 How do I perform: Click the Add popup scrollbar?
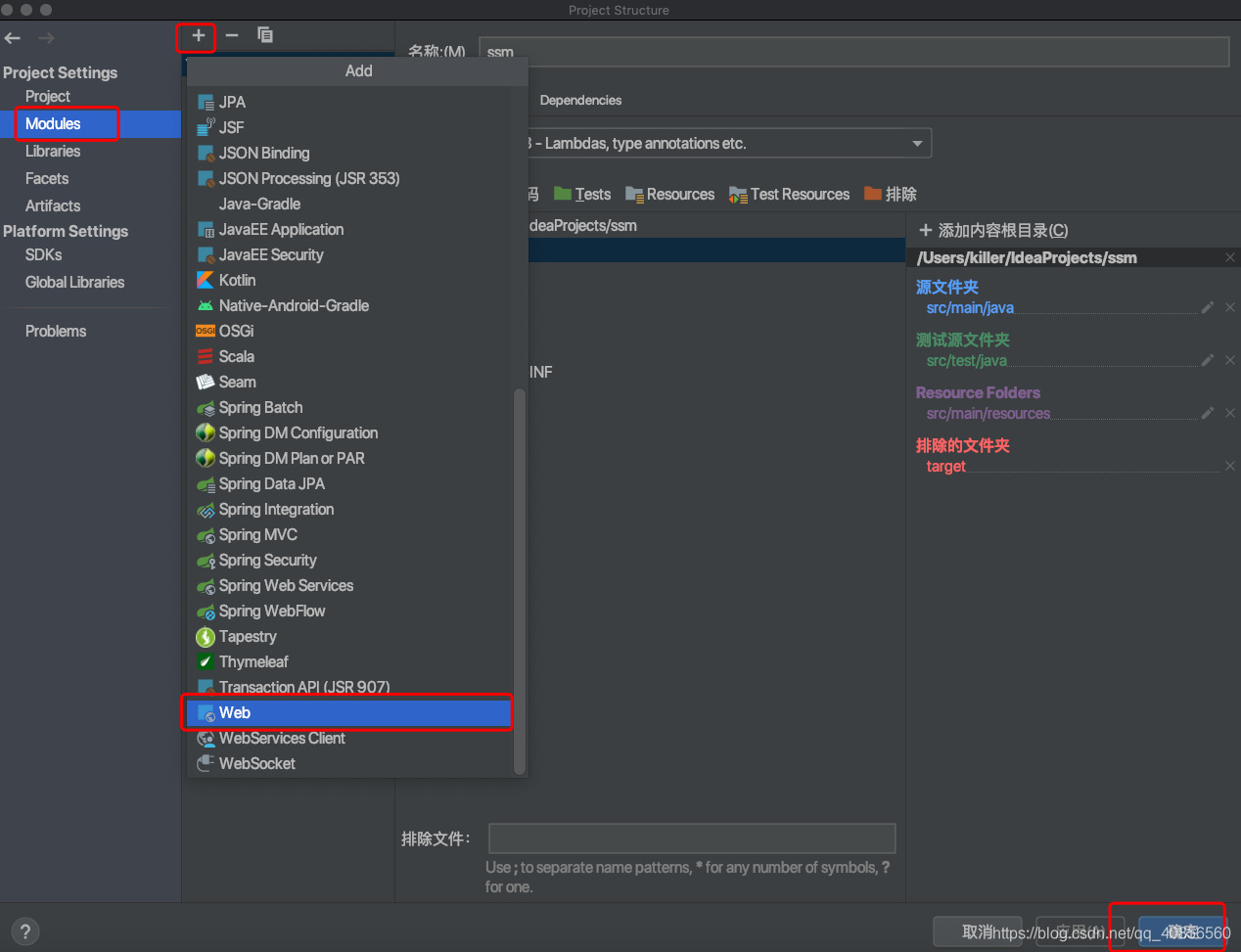(520, 581)
